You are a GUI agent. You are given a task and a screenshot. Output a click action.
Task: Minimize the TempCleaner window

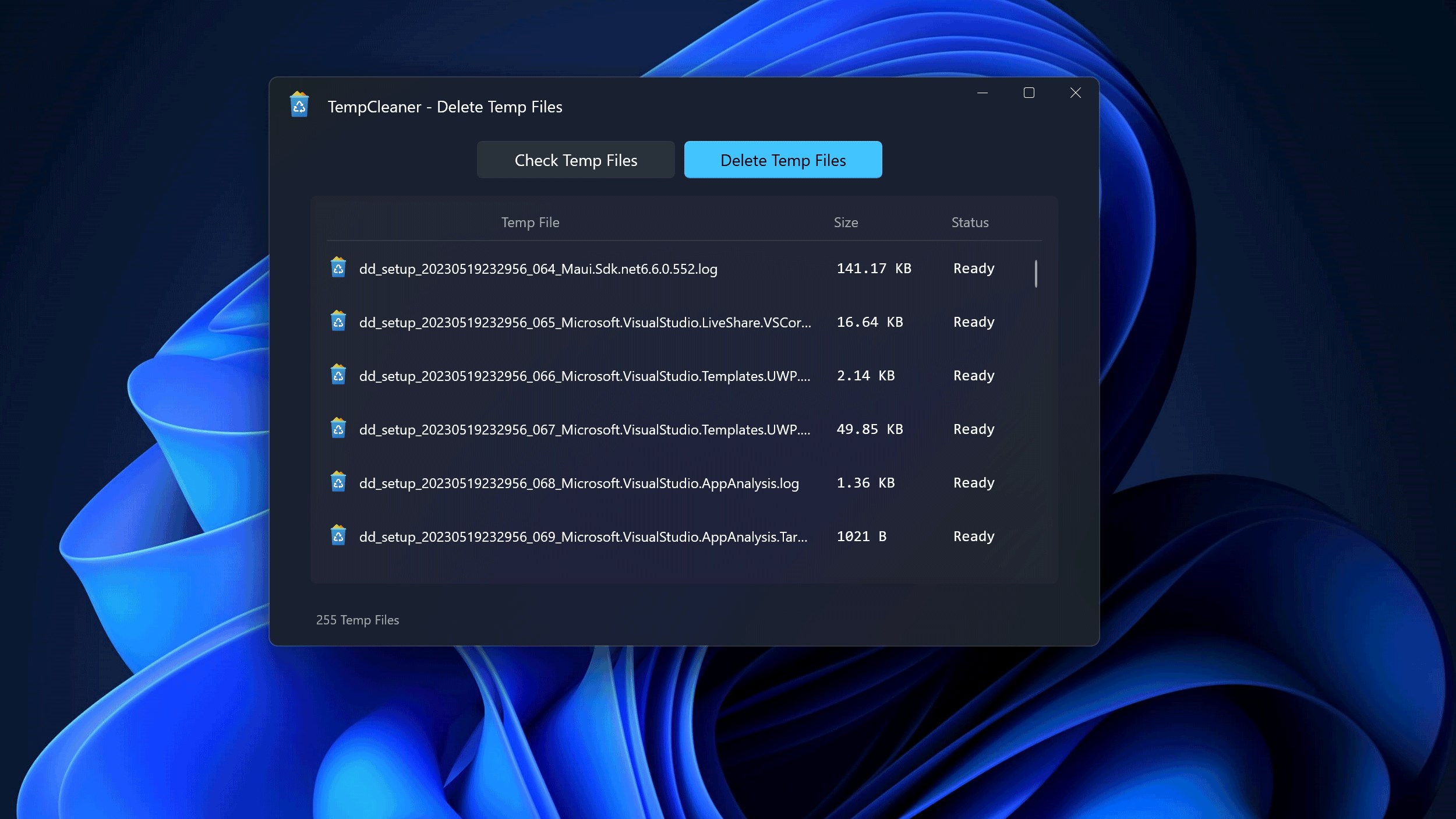click(983, 93)
